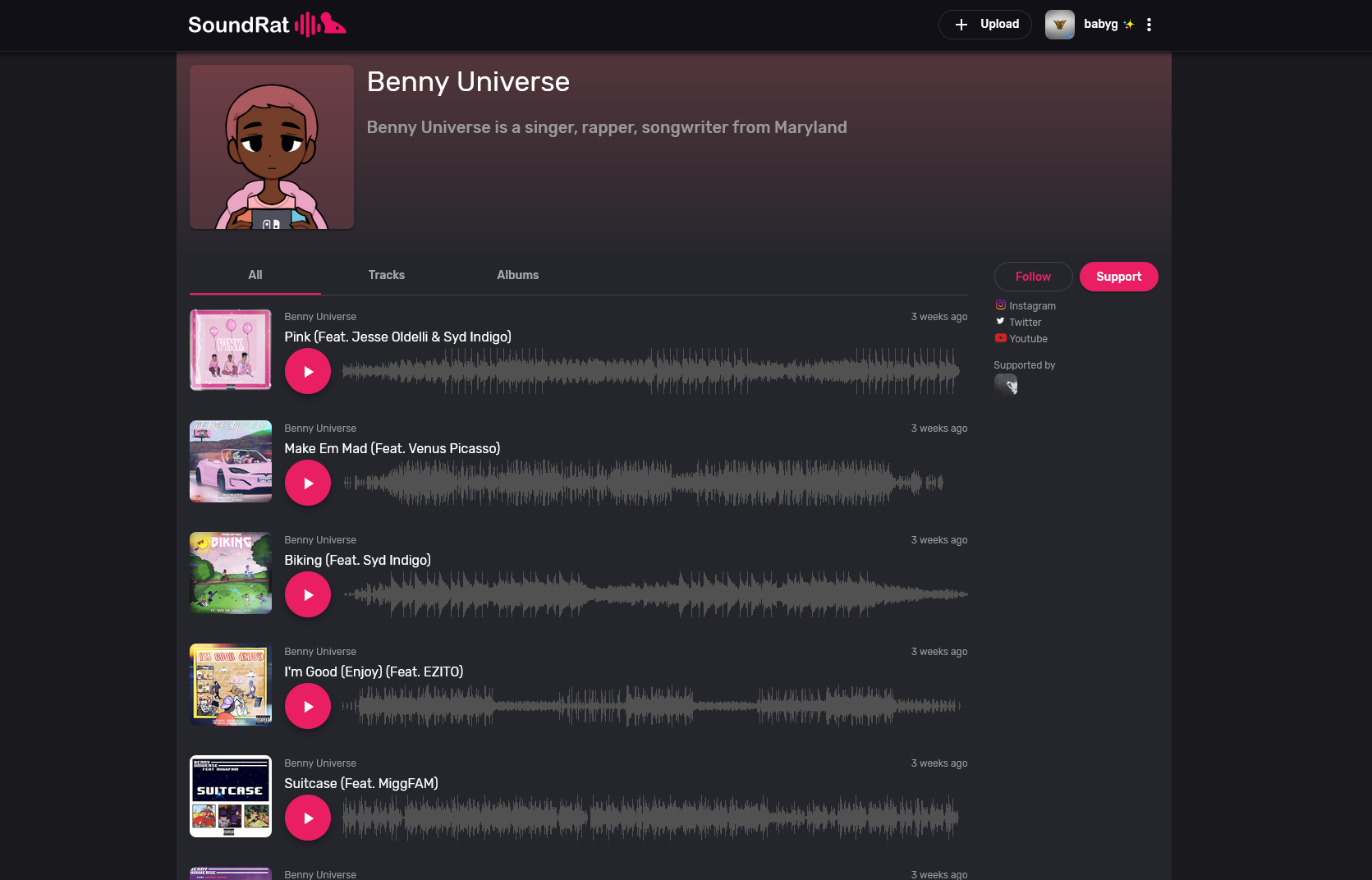
Task: Play Make Em Mad track
Action: [308, 484]
